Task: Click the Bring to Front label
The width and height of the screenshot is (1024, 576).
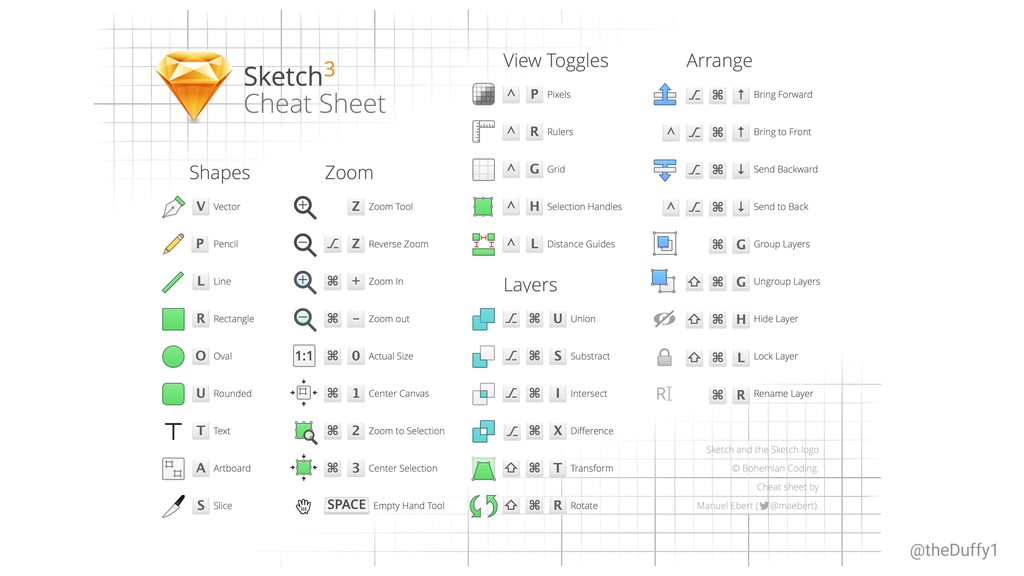Action: (782, 132)
